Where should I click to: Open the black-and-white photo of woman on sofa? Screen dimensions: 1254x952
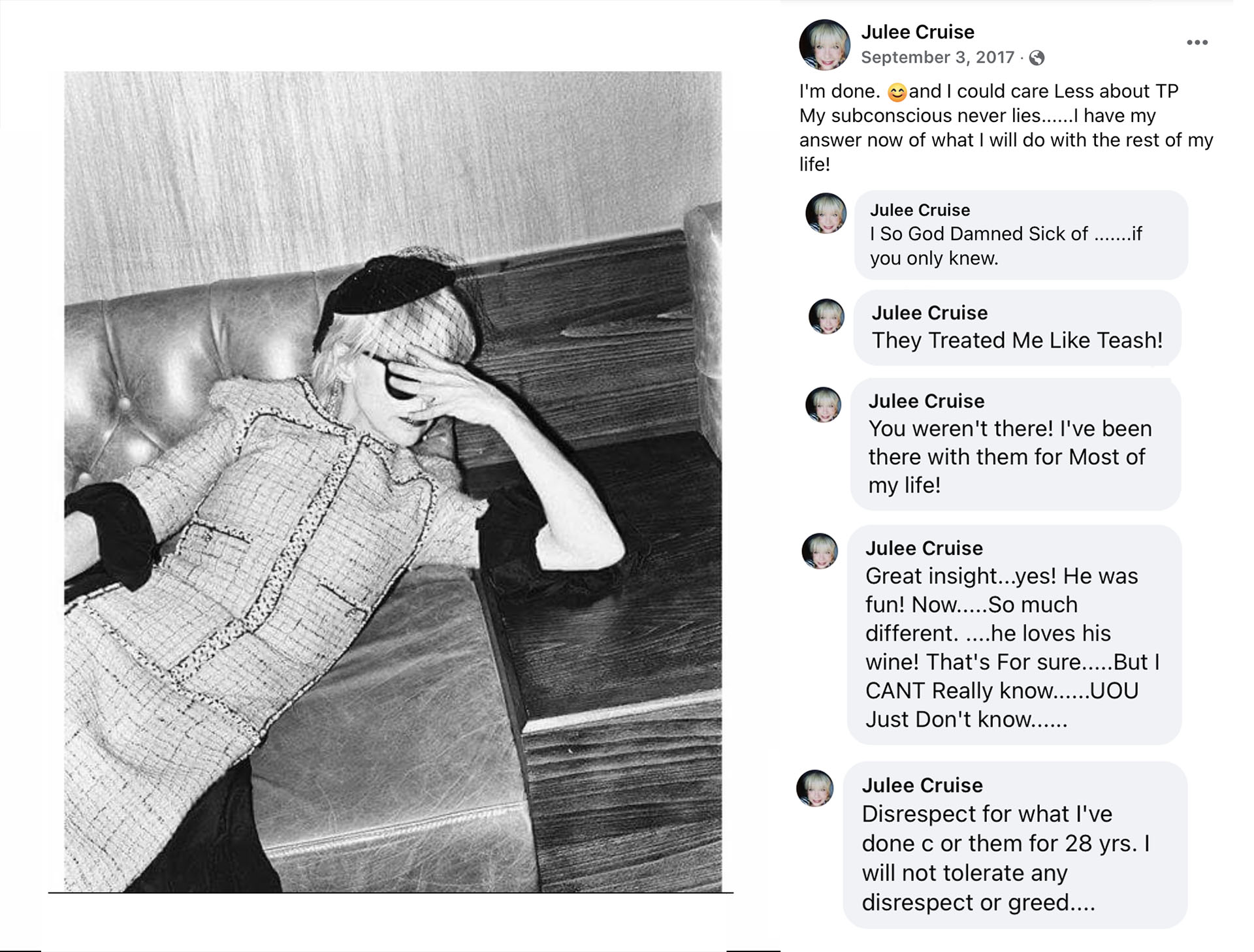(393, 481)
